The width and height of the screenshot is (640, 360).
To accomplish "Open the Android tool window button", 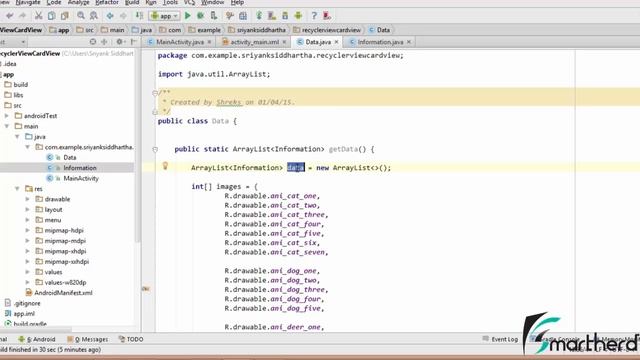I will 37,339.
